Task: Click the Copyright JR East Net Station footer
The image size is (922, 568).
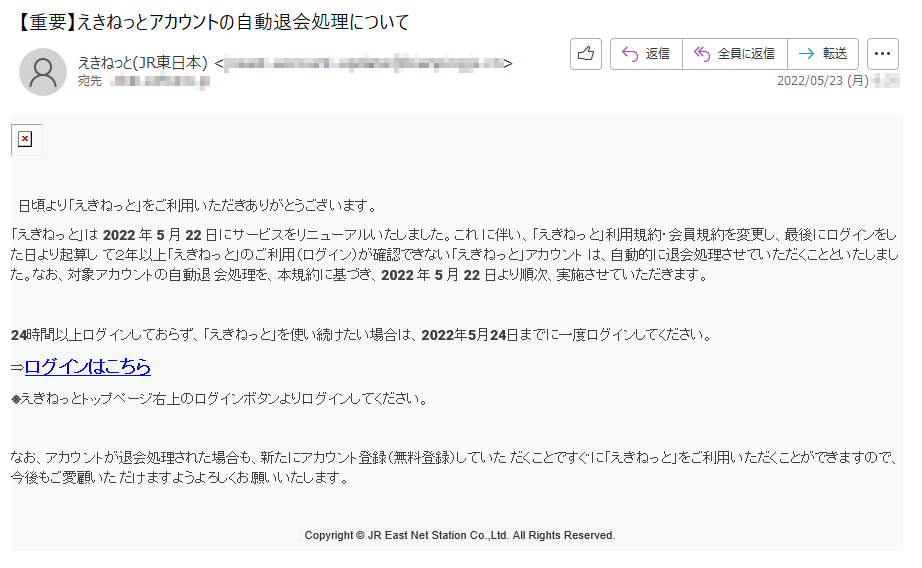Action: 460,535
